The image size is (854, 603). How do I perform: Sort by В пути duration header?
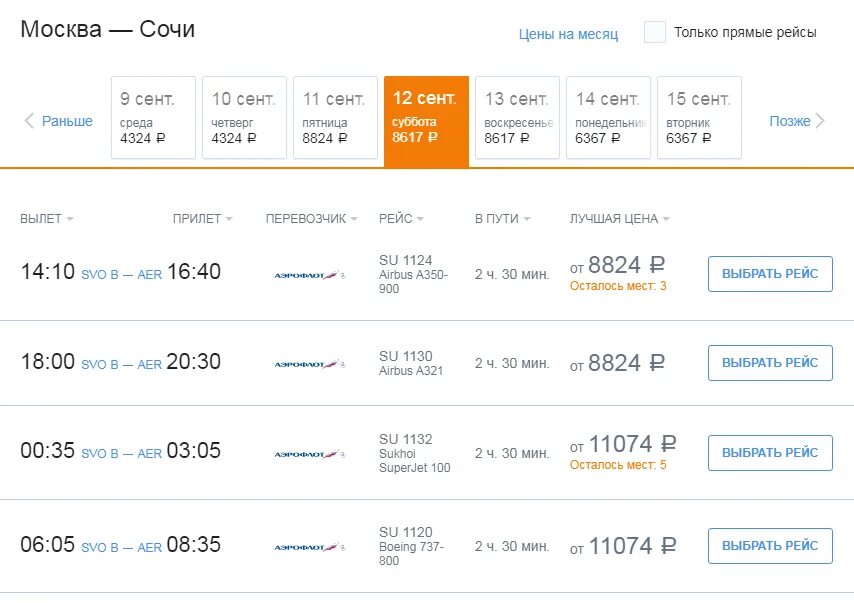tap(502, 219)
